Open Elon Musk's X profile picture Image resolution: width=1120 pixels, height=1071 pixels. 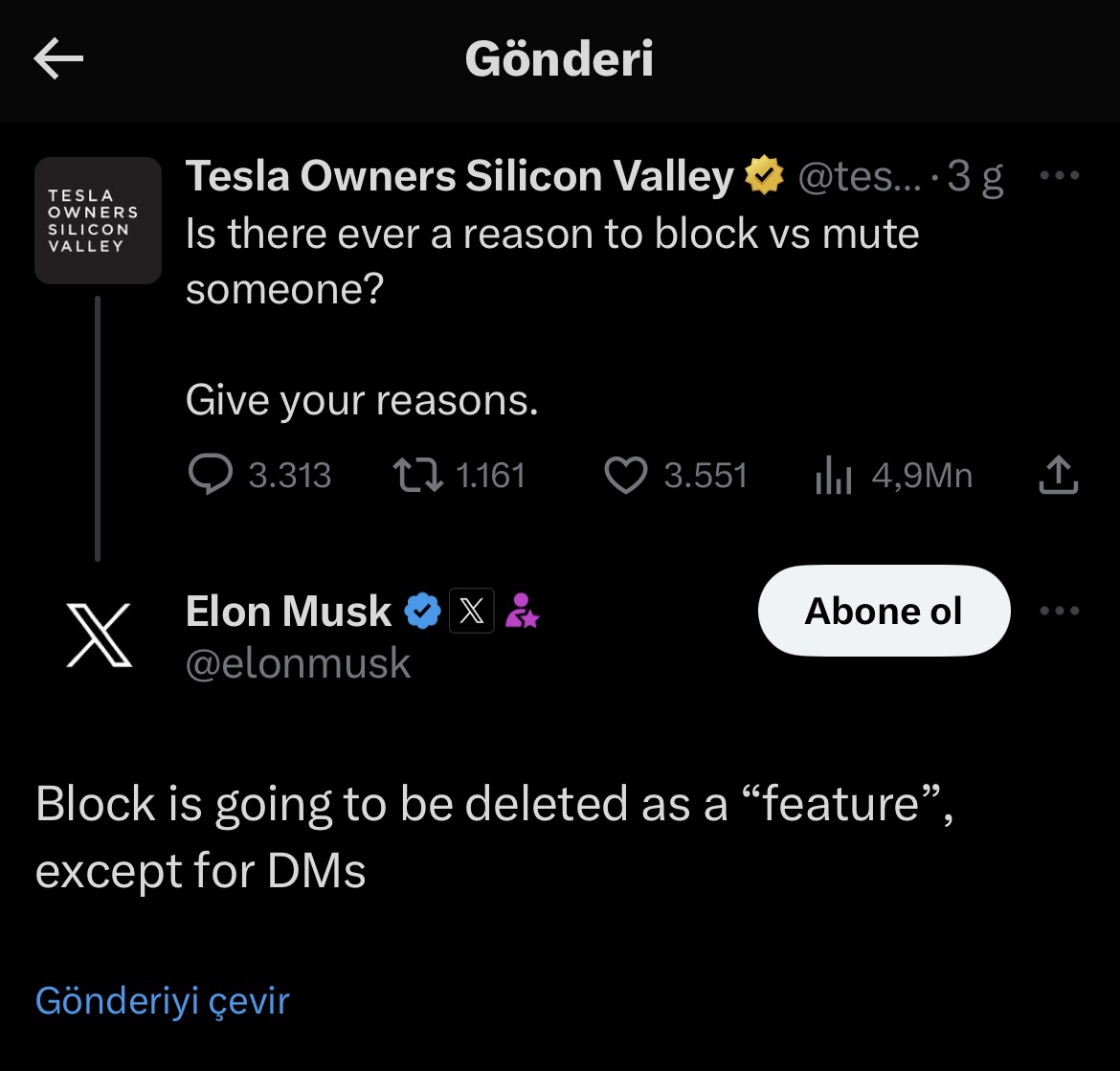pos(98,636)
